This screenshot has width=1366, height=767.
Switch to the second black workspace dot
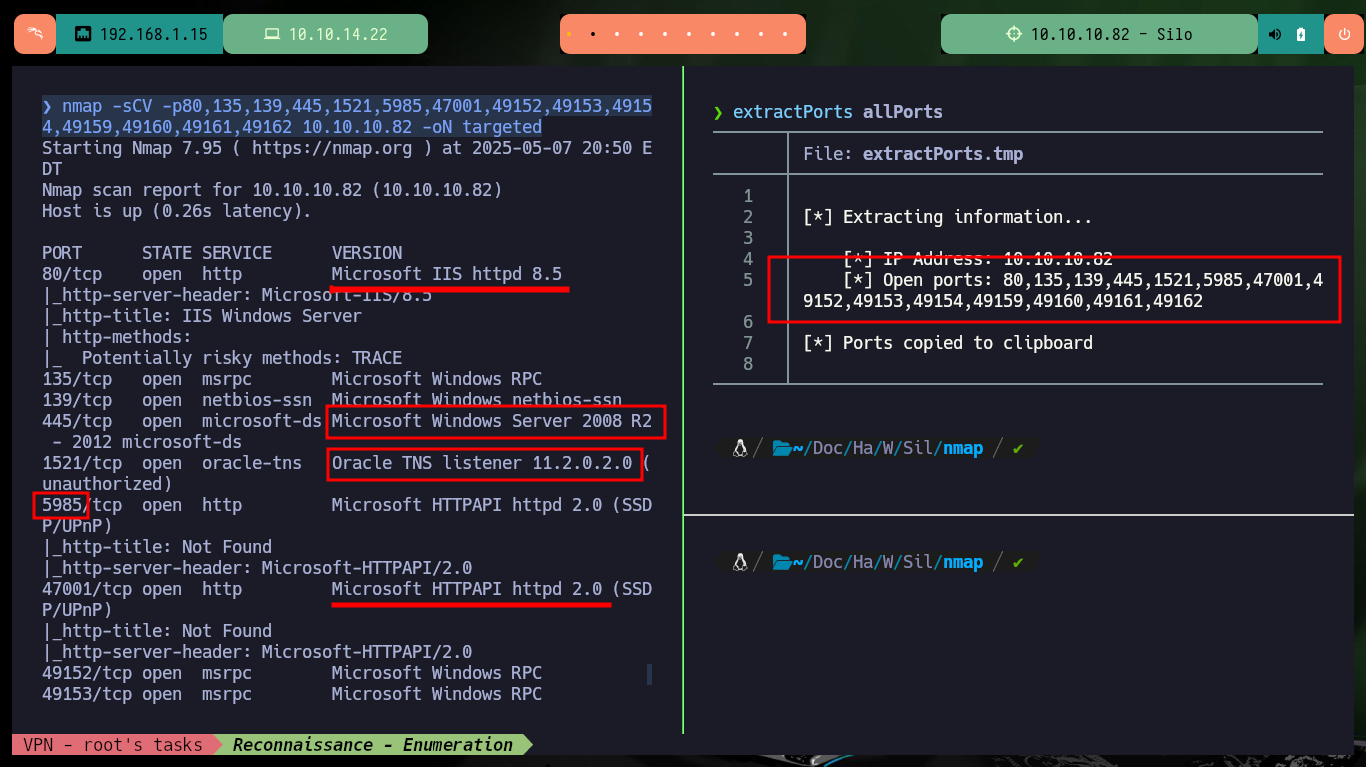(593, 34)
